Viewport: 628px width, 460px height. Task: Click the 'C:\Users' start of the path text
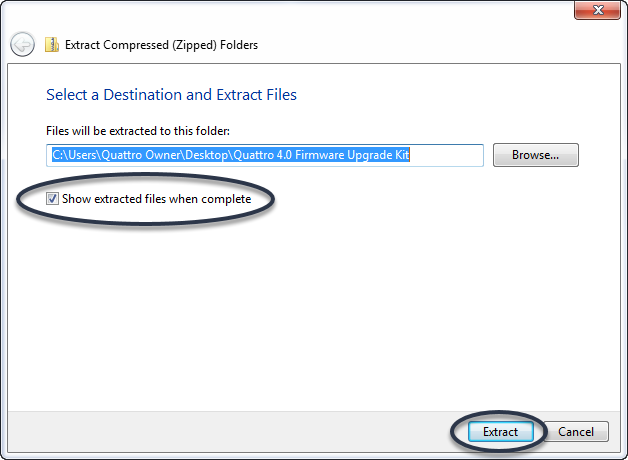pos(75,155)
